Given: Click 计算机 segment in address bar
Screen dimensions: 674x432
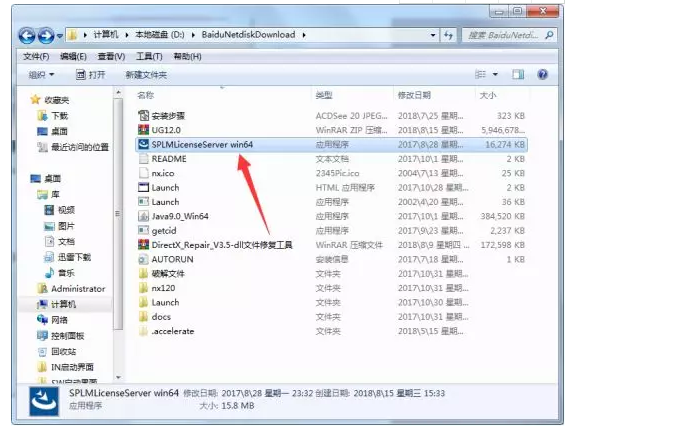Looking at the screenshot, I should coord(106,35).
